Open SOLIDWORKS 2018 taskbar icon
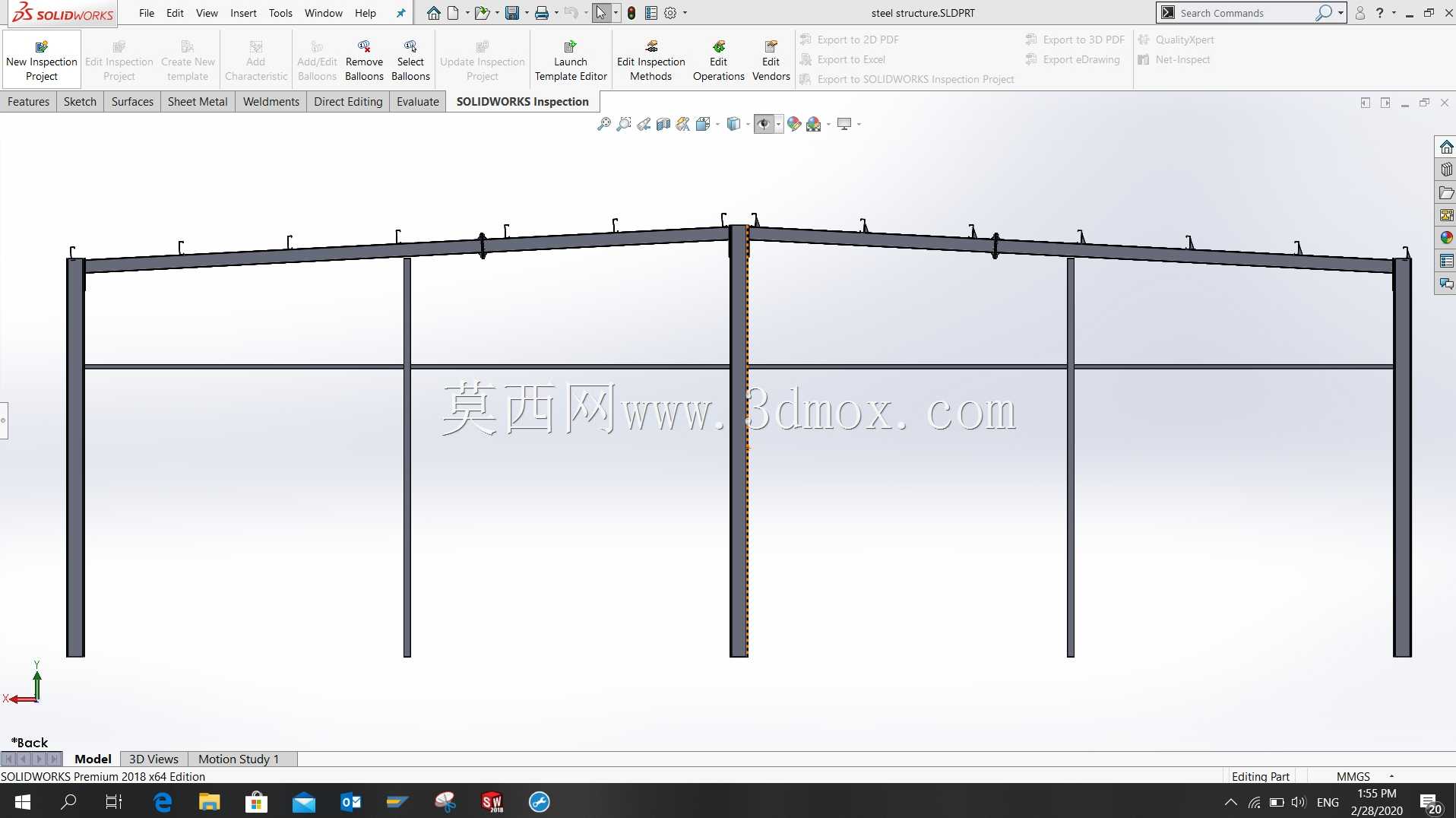1456x818 pixels. click(492, 801)
